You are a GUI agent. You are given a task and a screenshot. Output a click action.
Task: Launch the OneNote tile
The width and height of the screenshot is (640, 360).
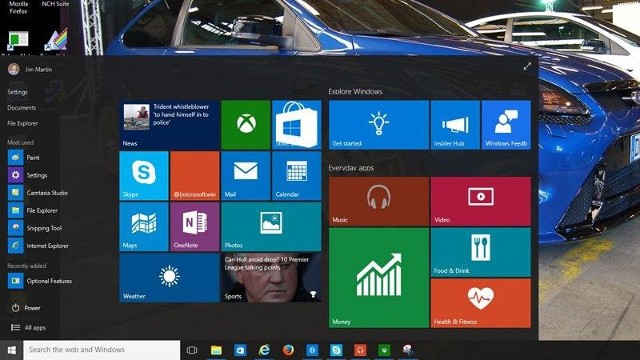coord(195,227)
